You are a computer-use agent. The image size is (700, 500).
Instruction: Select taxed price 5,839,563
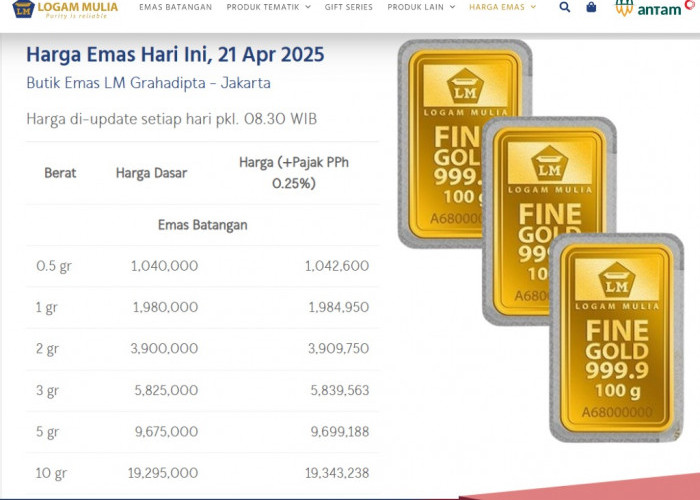pyautogui.click(x=340, y=391)
